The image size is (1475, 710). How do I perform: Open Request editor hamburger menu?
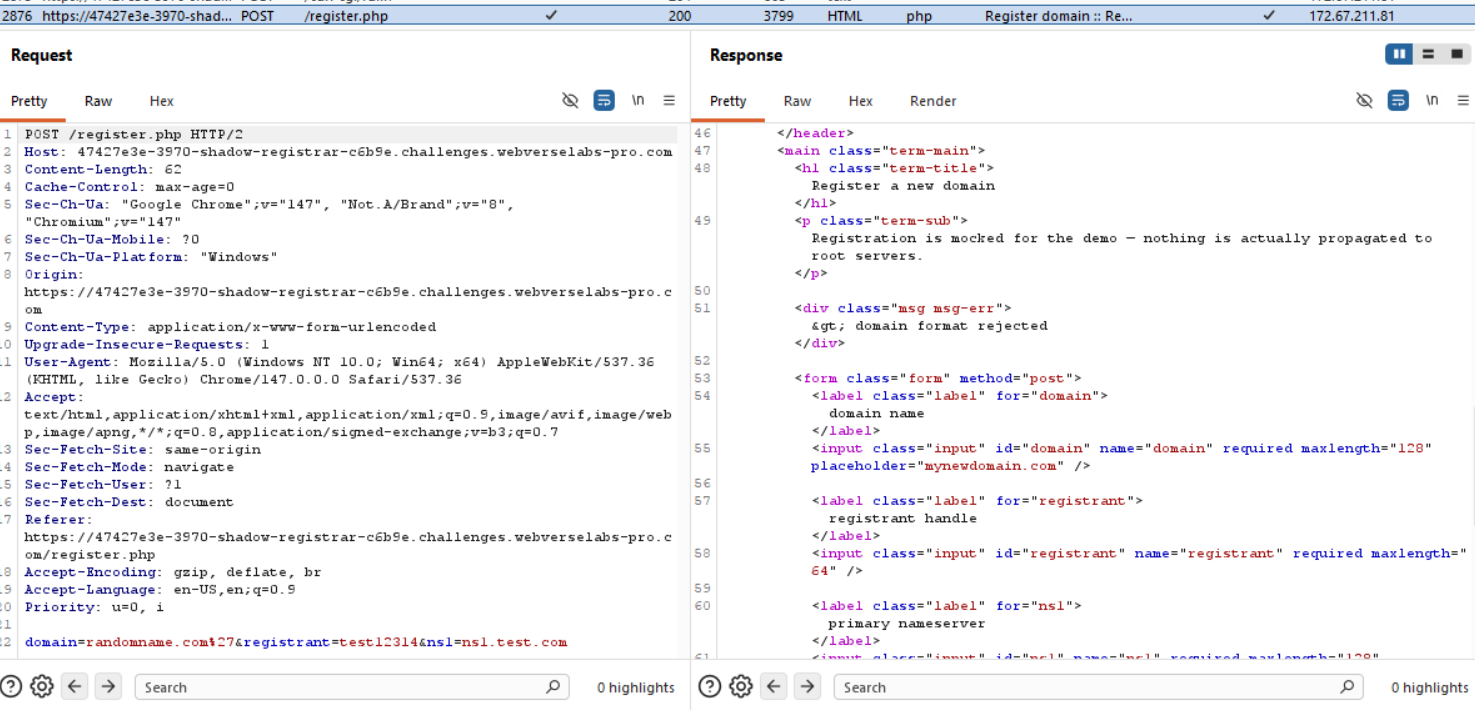coord(668,100)
